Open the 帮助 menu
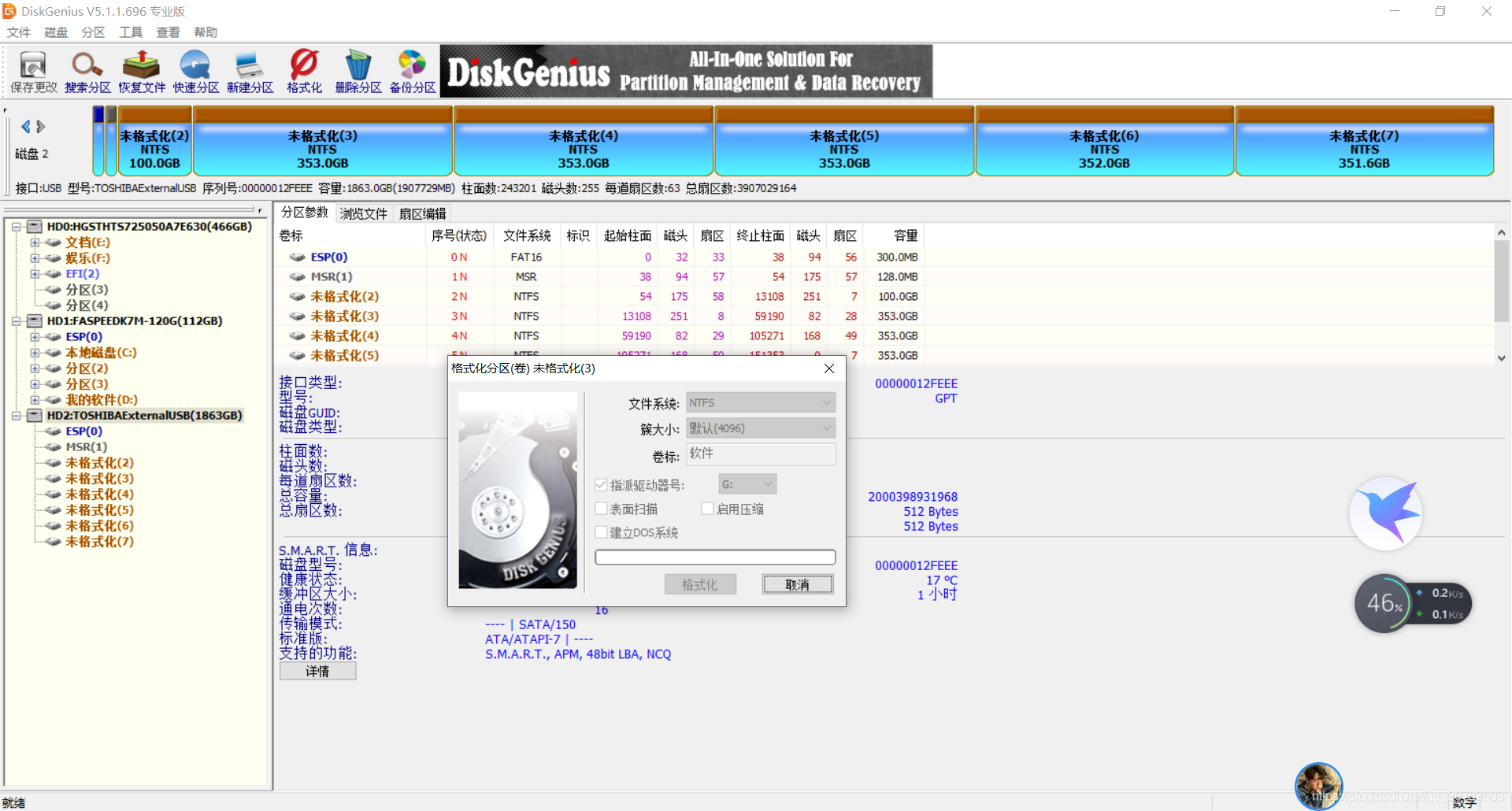 (206, 32)
